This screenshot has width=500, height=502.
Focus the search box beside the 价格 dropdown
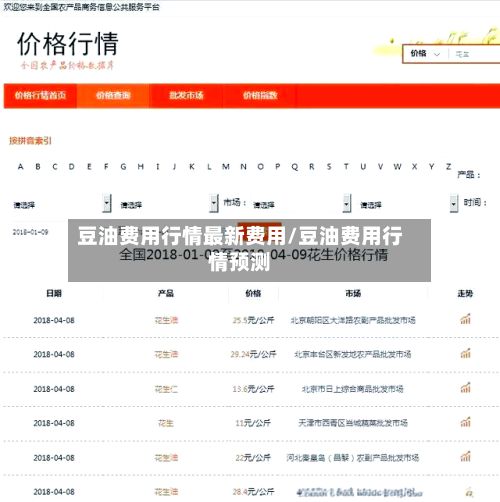point(475,54)
